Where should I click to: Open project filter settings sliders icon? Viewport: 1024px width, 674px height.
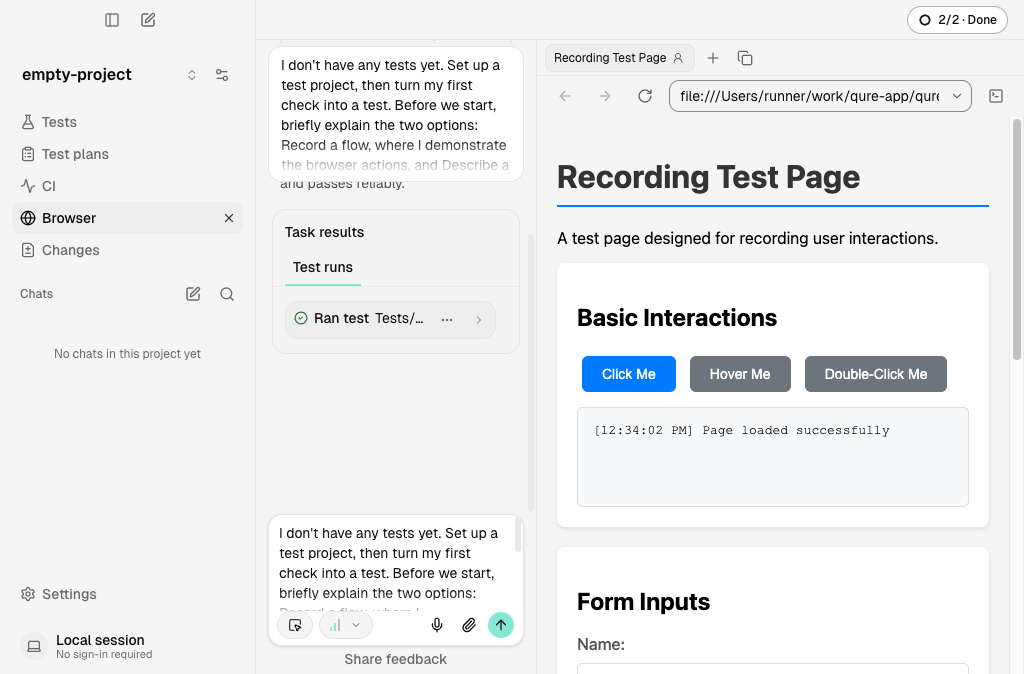(x=222, y=75)
